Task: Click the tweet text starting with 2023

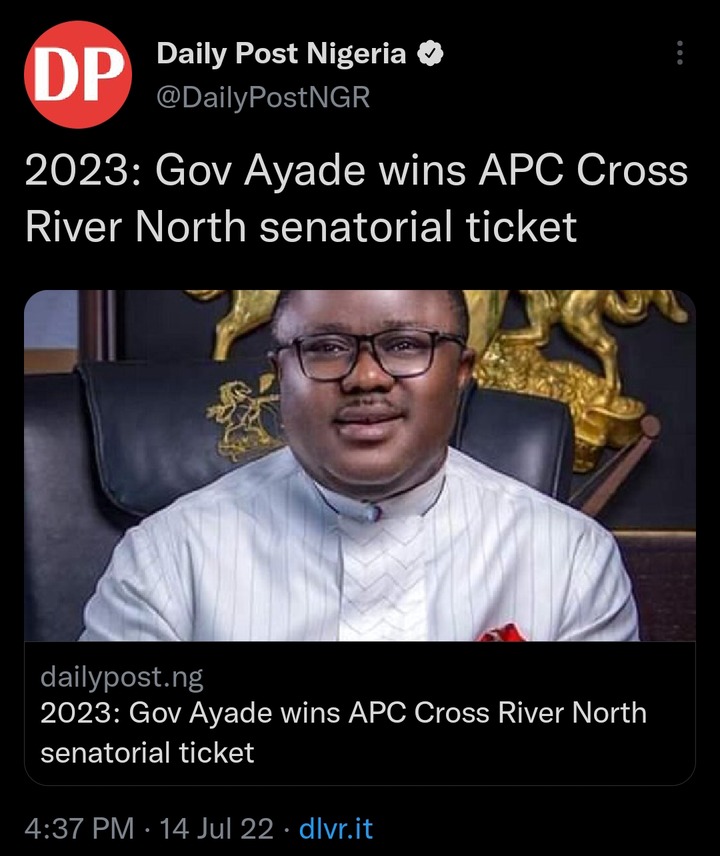Action: pos(356,199)
